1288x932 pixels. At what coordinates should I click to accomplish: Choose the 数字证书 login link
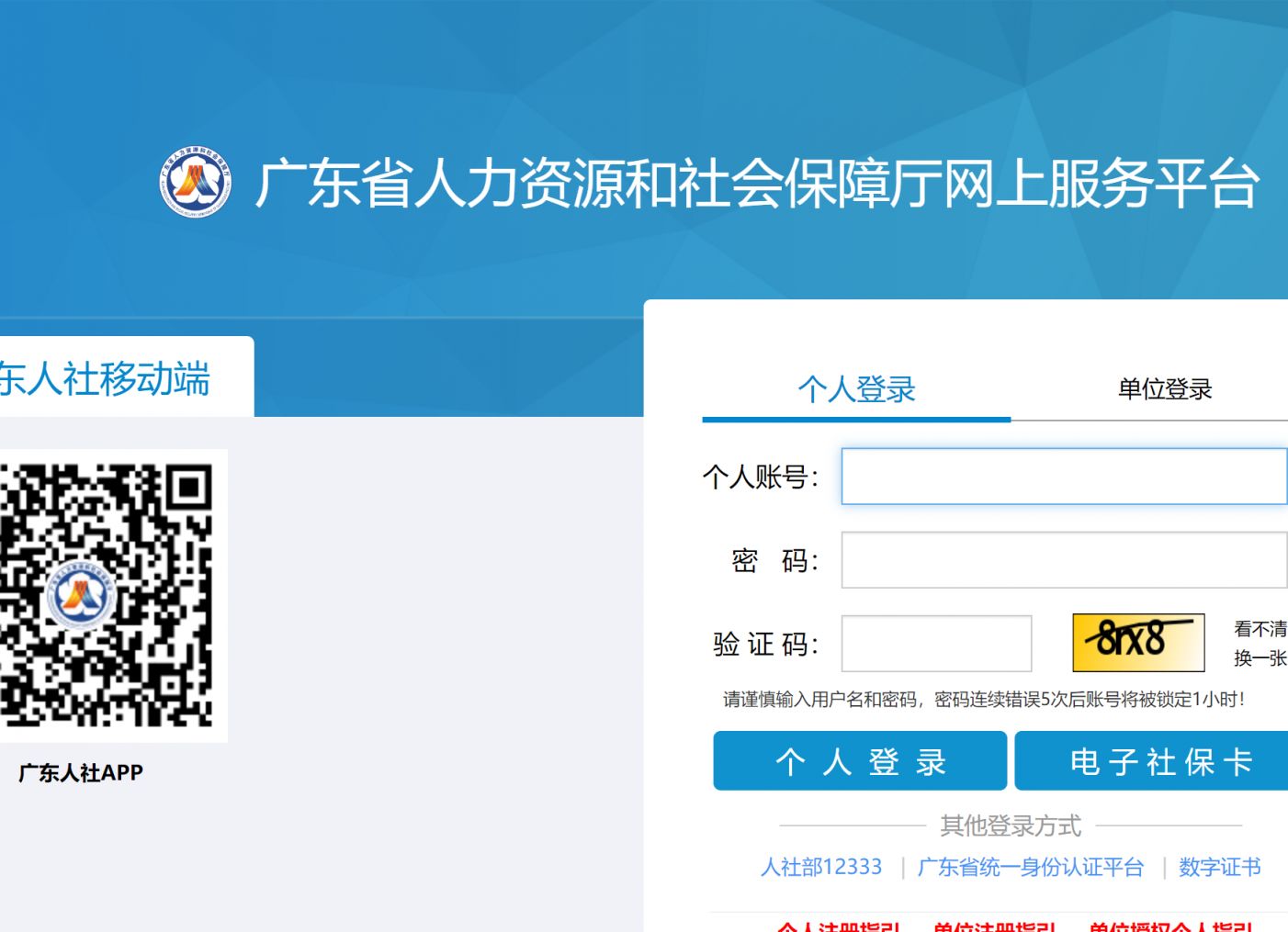point(1219,867)
